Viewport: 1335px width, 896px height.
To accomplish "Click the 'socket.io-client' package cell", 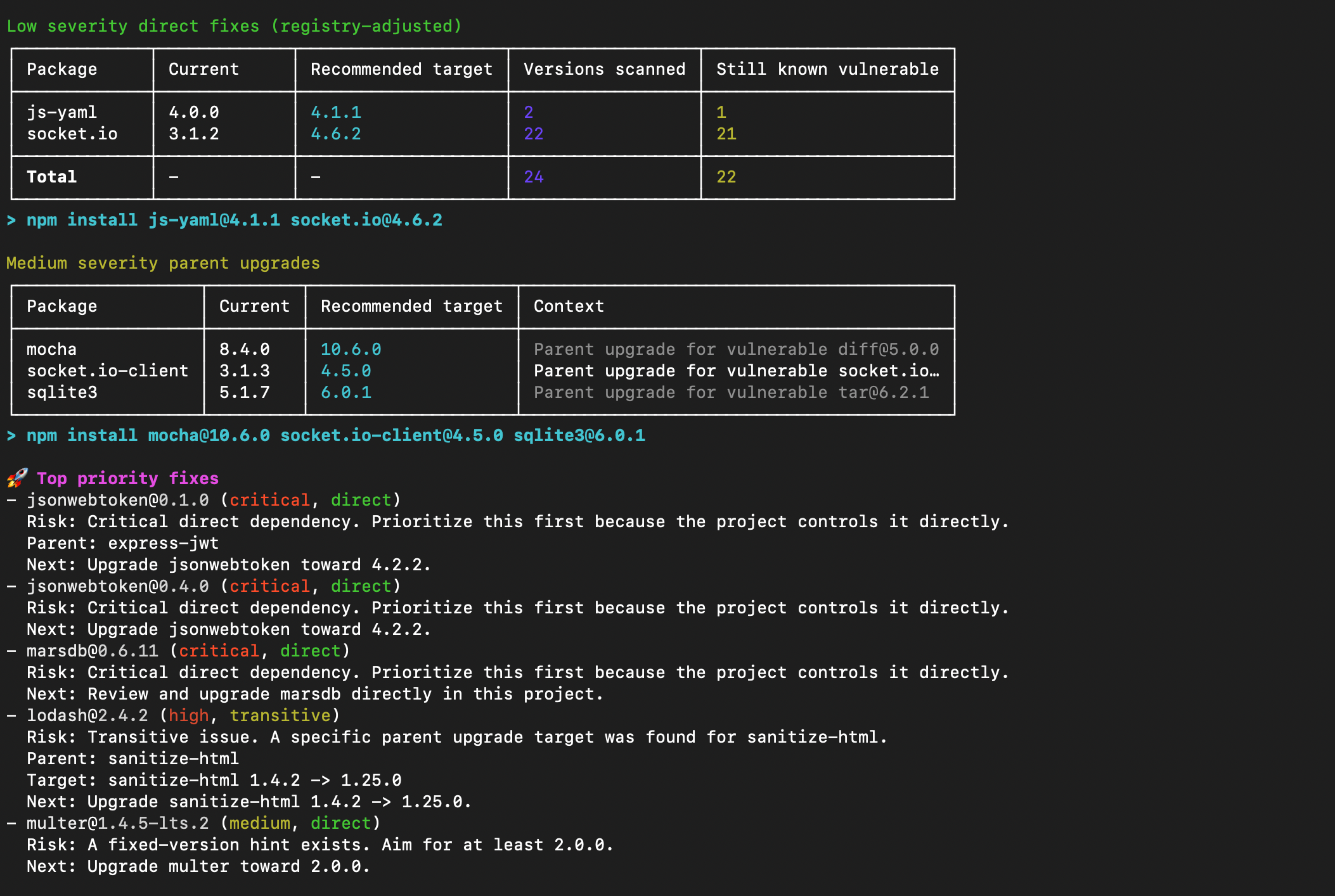I will [108, 371].
